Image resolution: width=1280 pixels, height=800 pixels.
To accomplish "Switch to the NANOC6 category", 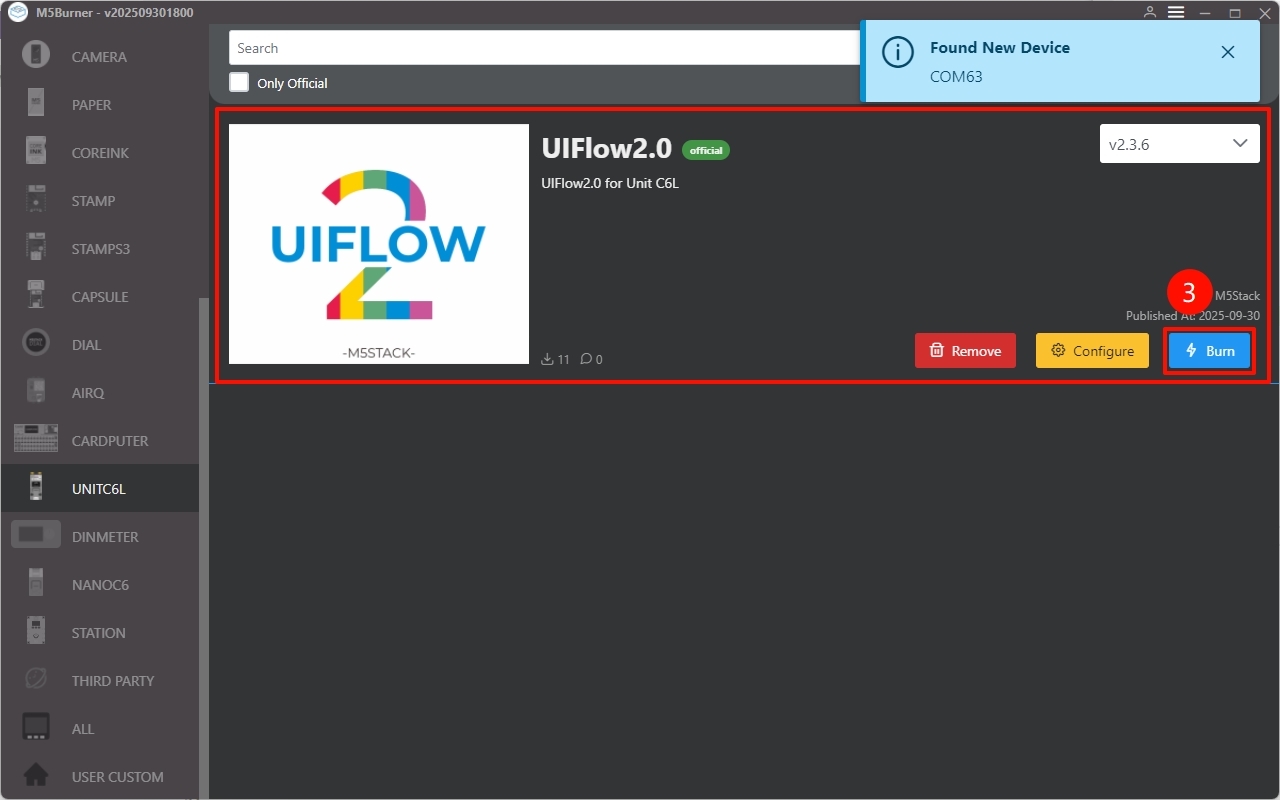I will pyautogui.click(x=100, y=585).
